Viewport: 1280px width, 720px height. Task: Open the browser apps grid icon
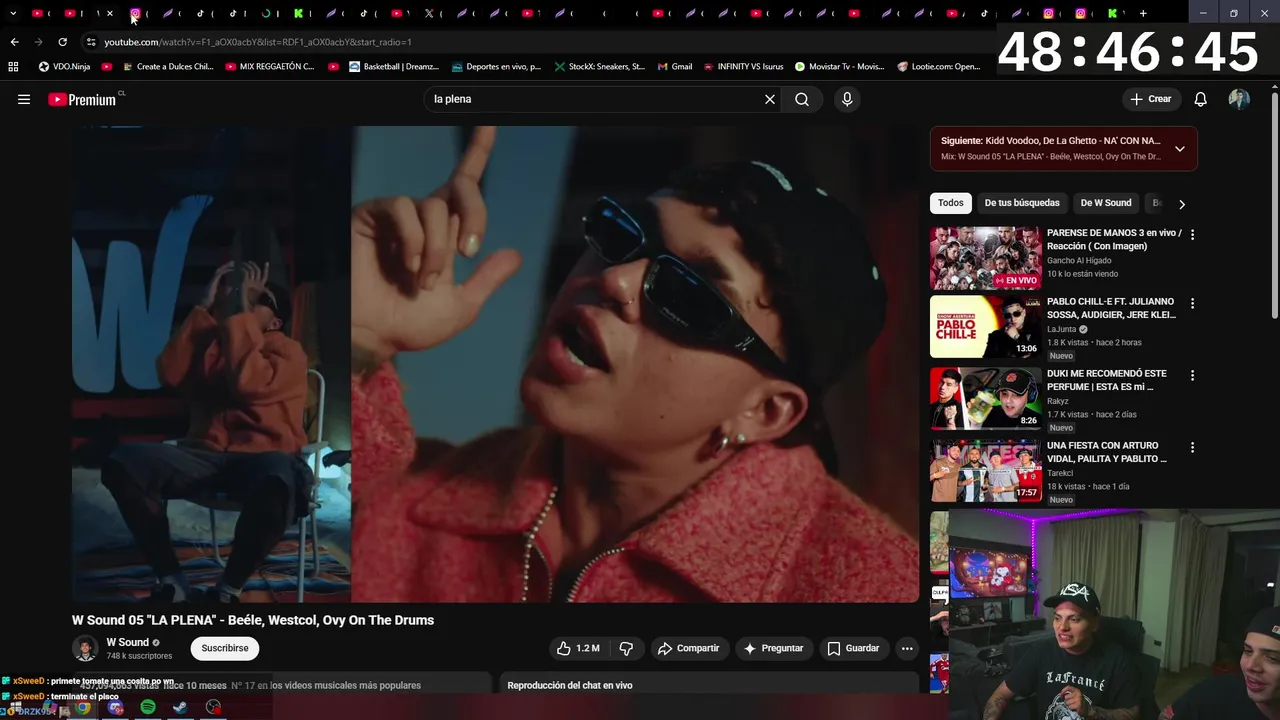[13, 66]
